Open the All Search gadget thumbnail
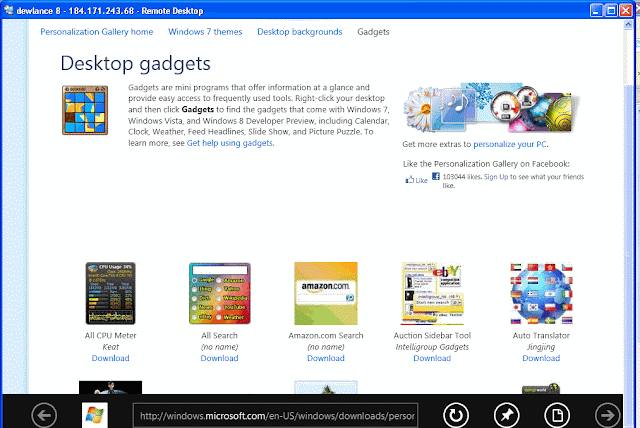Image resolution: width=640 pixels, height=428 pixels. (220, 293)
